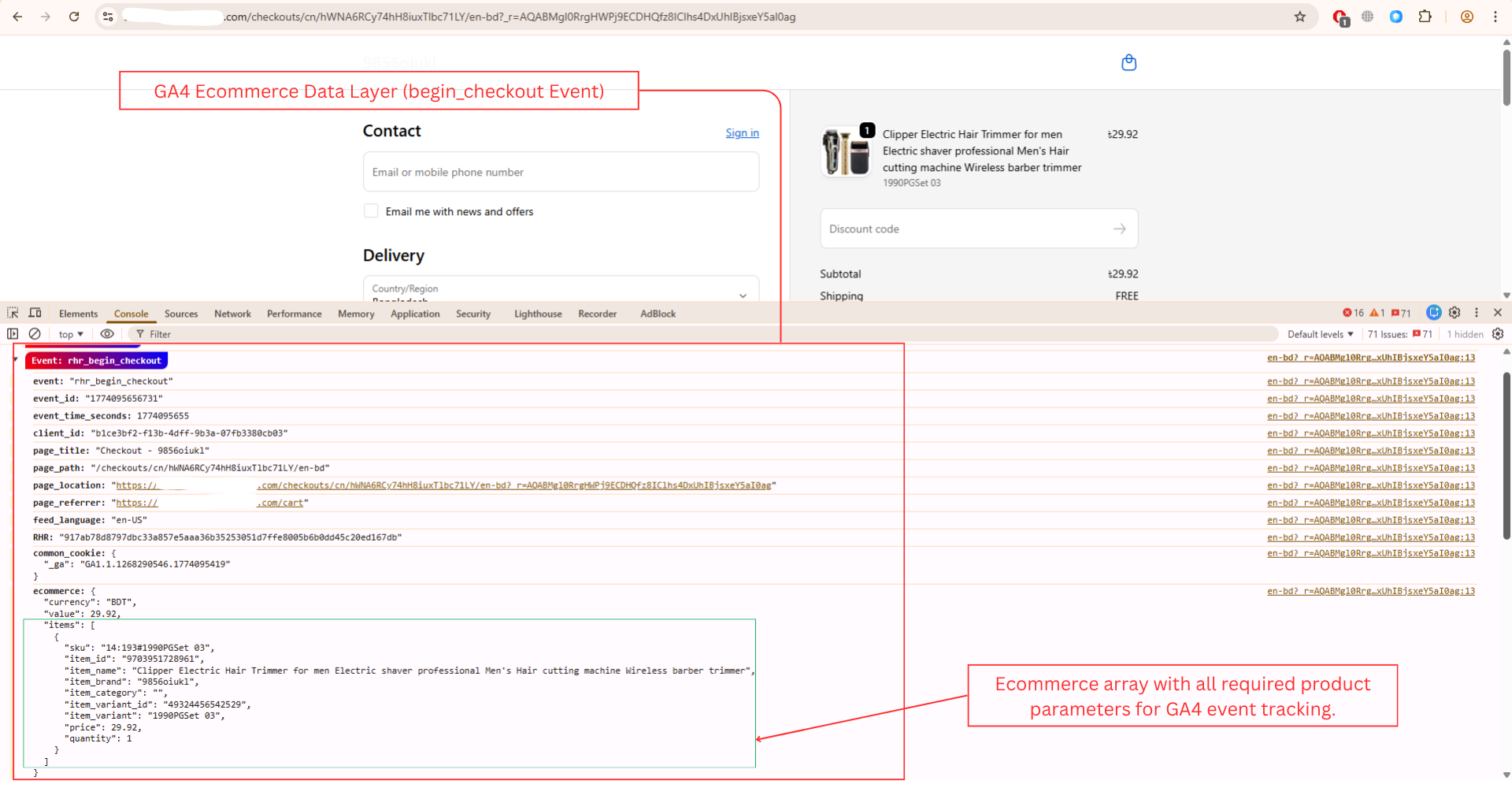Open the Default levels dropdown
1512x788 pixels.
click(1321, 334)
